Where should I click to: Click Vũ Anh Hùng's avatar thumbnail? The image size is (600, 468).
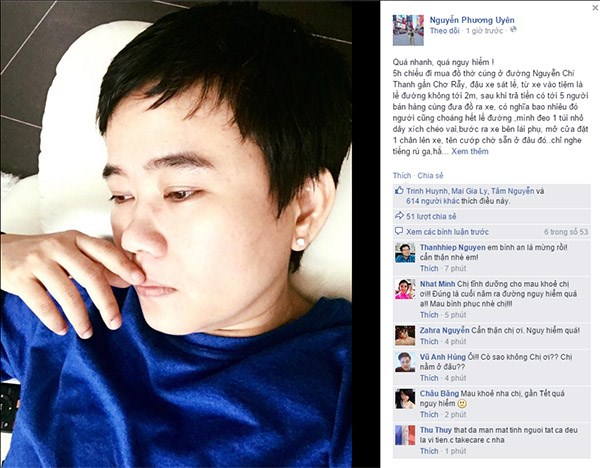point(405,362)
